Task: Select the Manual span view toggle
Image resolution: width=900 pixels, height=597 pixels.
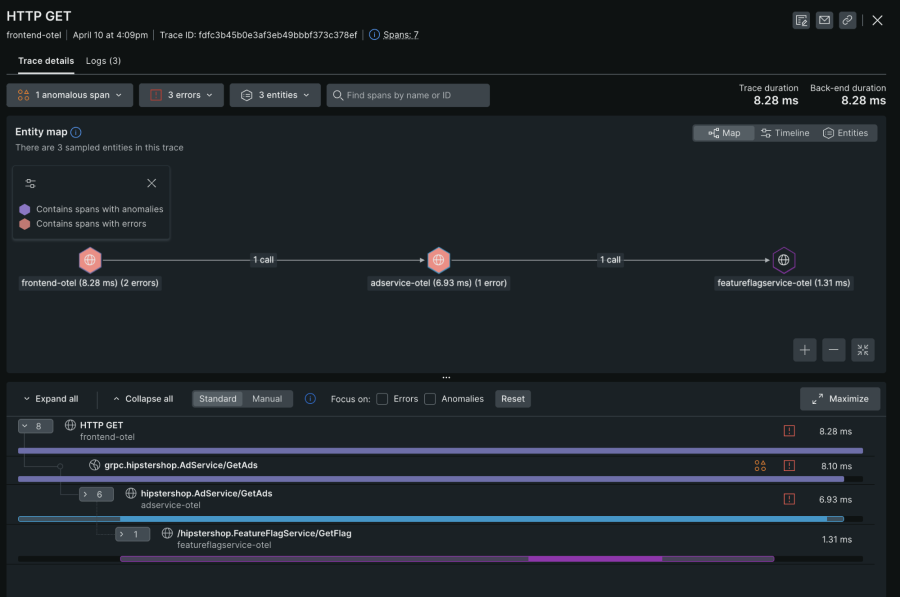Action: click(x=267, y=399)
